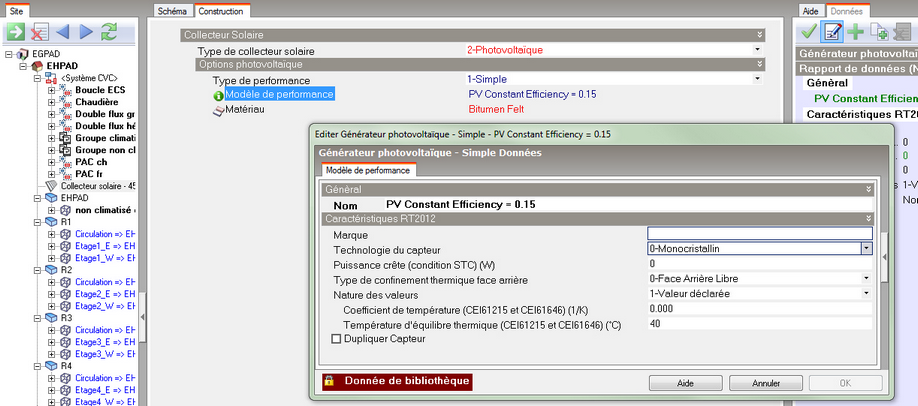Click the Aide button in dialog

tap(685, 383)
